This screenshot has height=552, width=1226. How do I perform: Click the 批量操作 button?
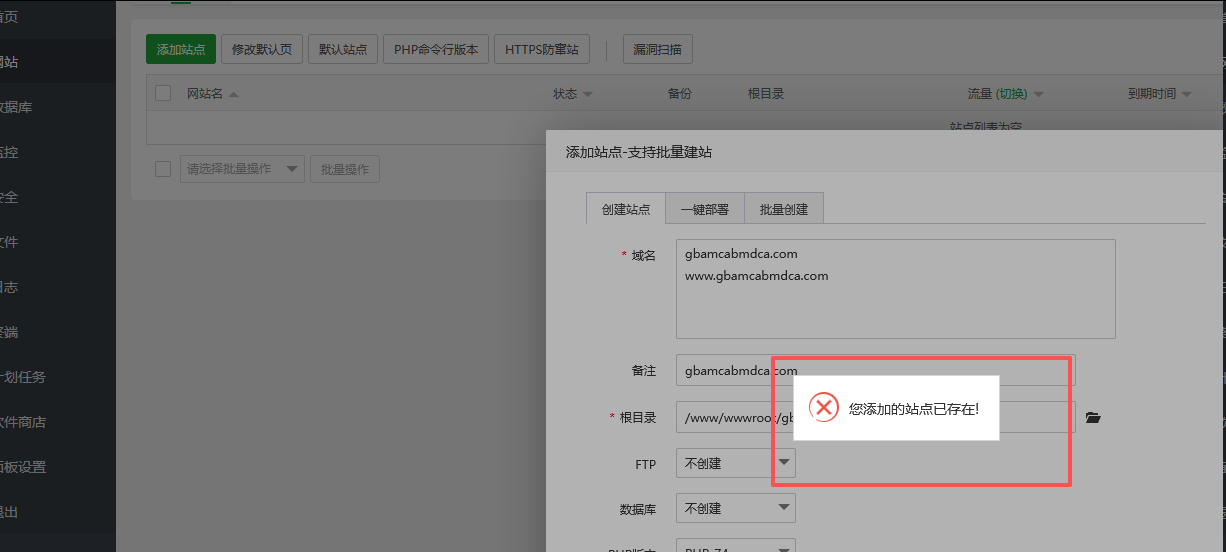coord(345,169)
